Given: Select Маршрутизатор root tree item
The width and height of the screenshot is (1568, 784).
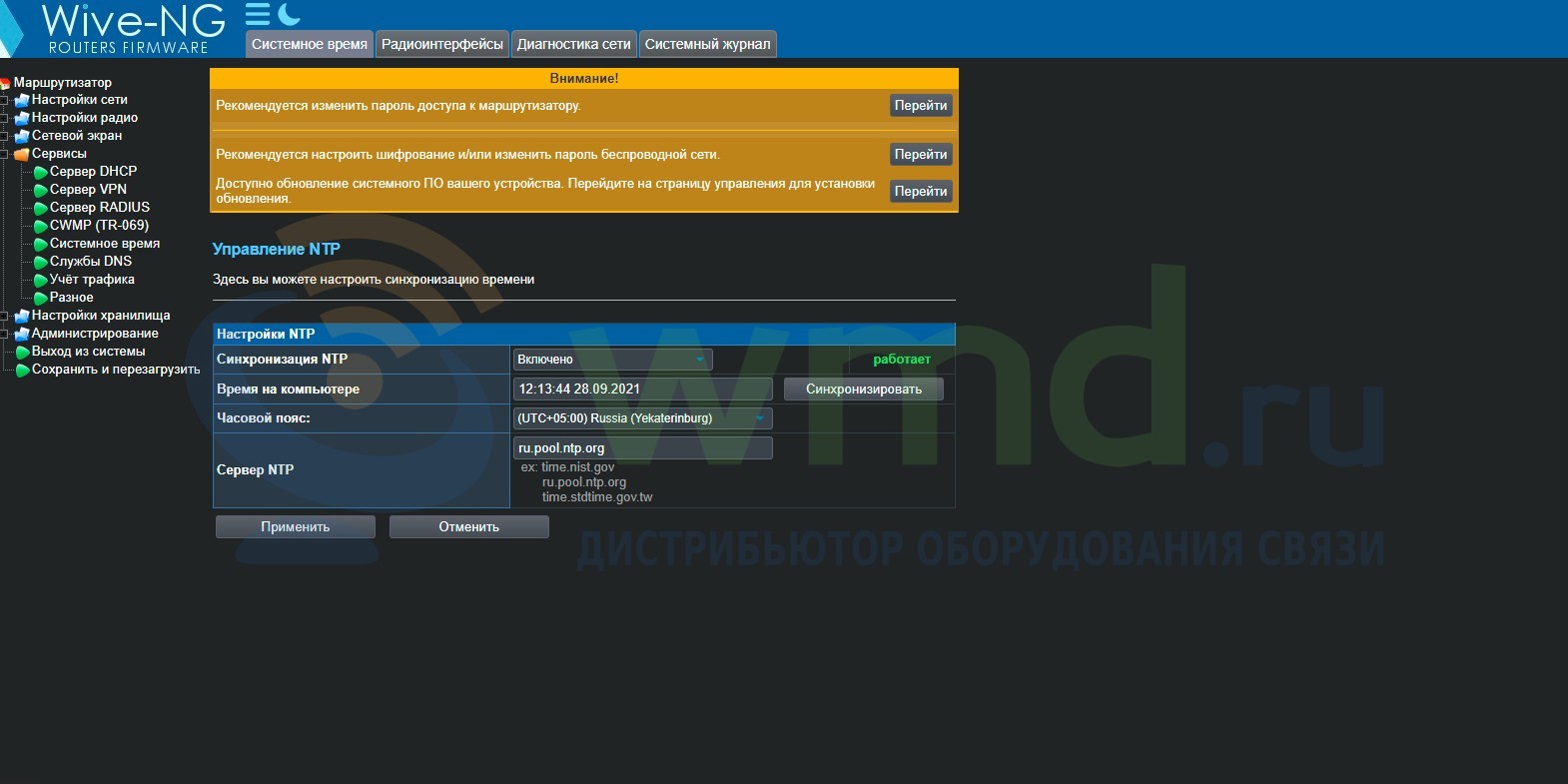Looking at the screenshot, I should click(63, 83).
